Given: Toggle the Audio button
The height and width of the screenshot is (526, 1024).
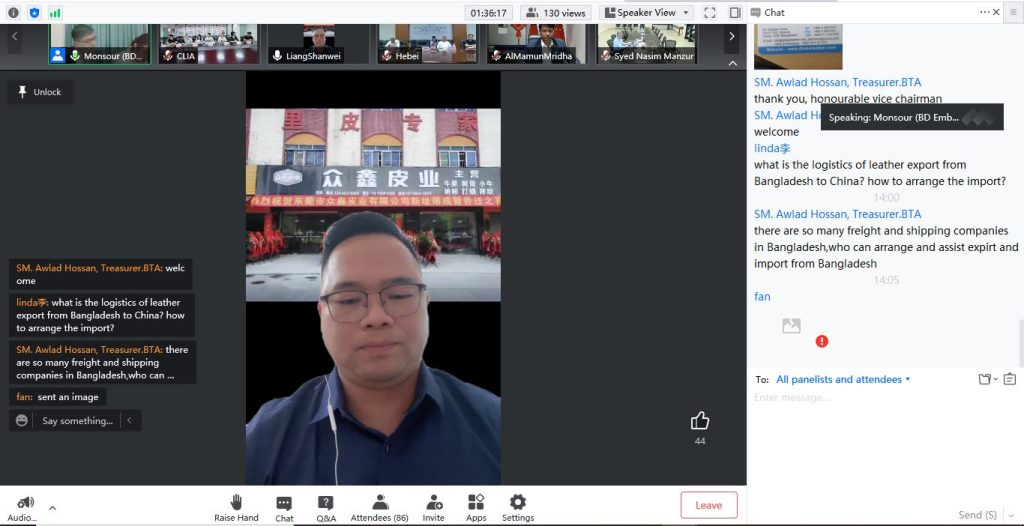Looking at the screenshot, I should 25,505.
